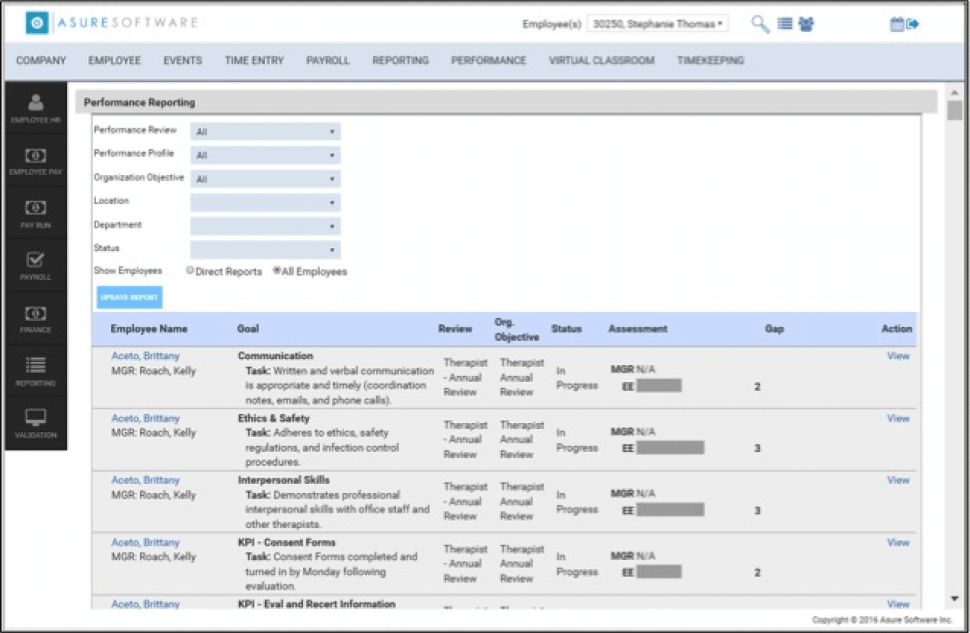Click the employee group icon near search
Screen dimensions: 970x633
click(x=808, y=22)
